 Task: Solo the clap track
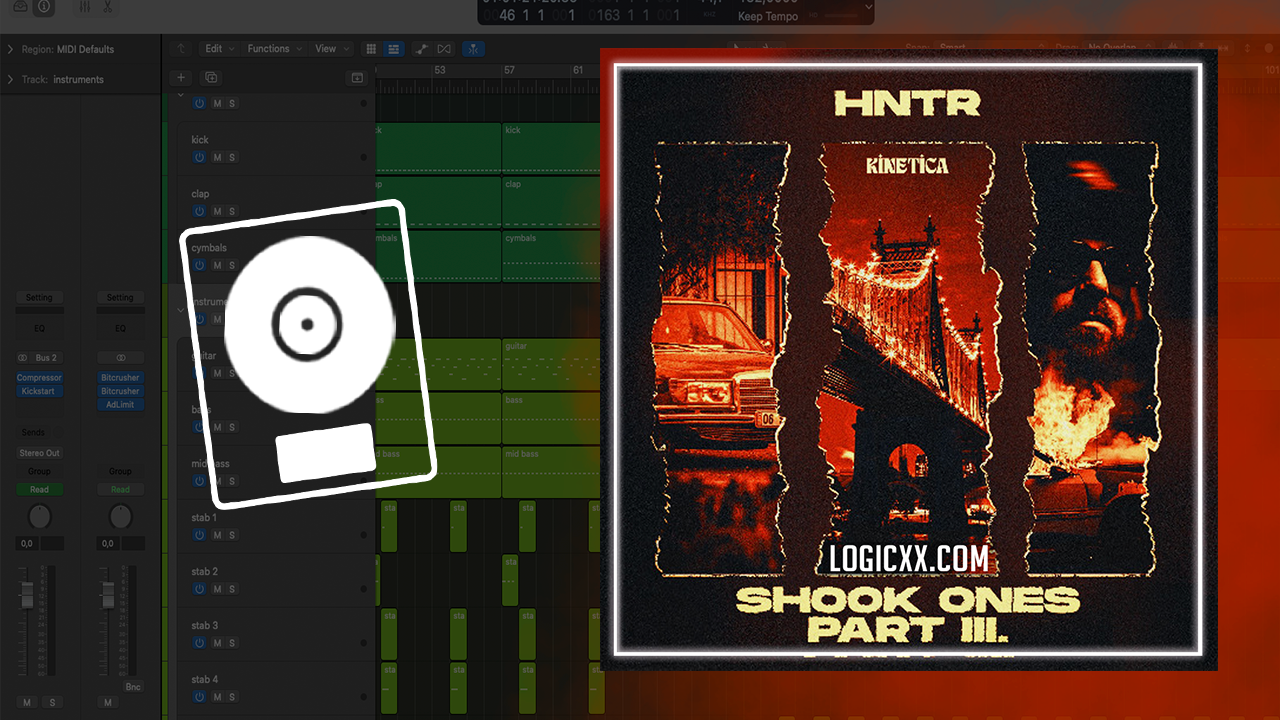click(x=232, y=211)
